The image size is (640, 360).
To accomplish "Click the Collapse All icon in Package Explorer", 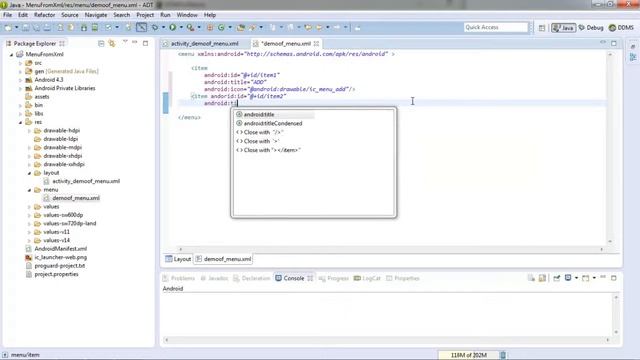I will 101,43.
